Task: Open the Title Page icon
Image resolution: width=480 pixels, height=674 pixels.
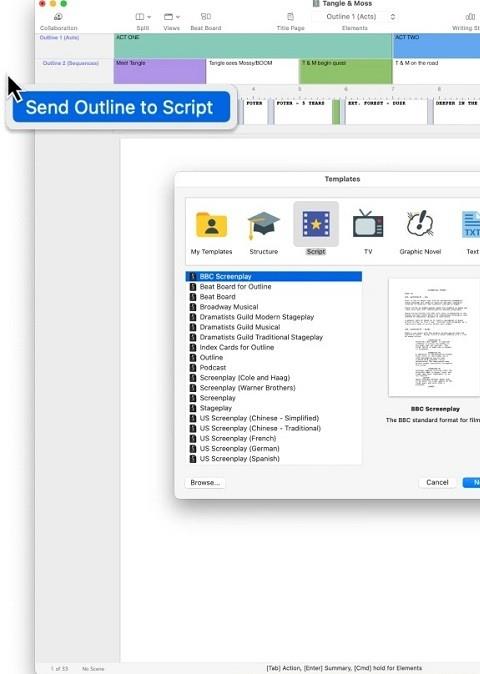Action: click(290, 16)
